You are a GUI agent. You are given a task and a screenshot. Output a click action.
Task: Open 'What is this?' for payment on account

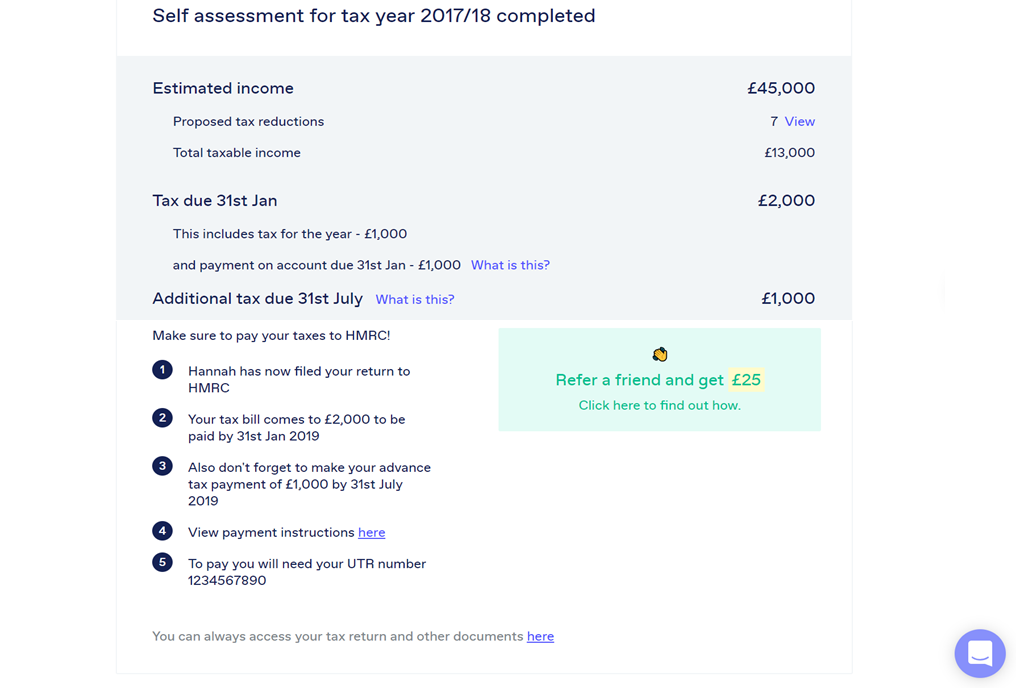(510, 265)
